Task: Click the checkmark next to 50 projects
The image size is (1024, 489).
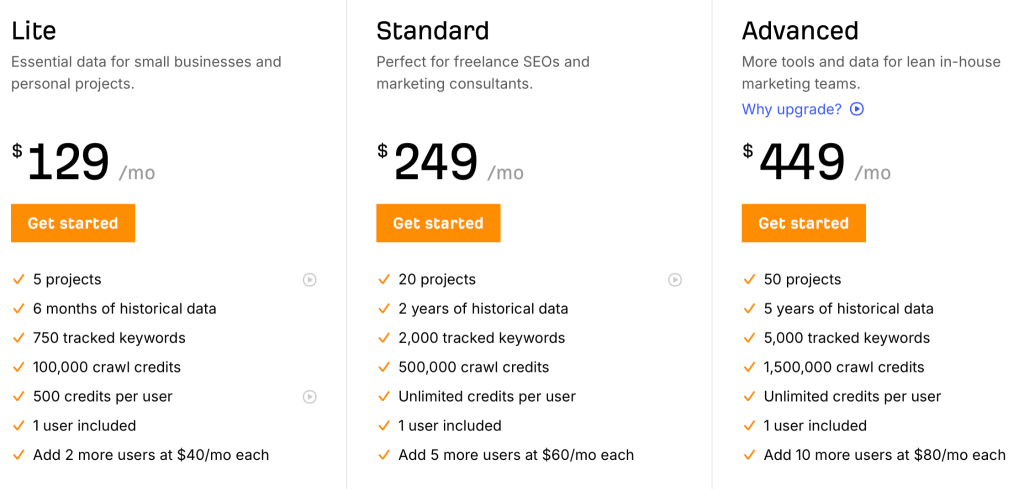Action: pos(749,280)
